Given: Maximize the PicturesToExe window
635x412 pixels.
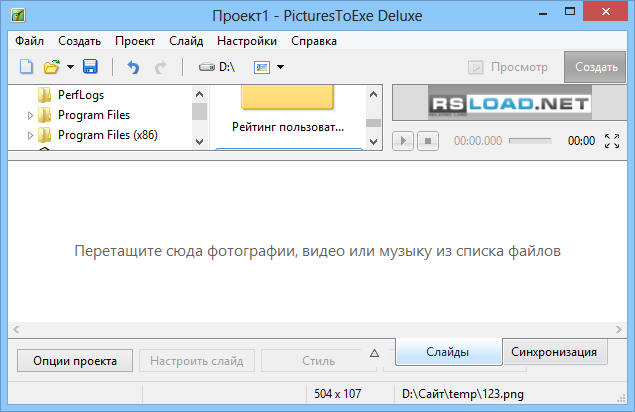Looking at the screenshot, I should [570, 11].
